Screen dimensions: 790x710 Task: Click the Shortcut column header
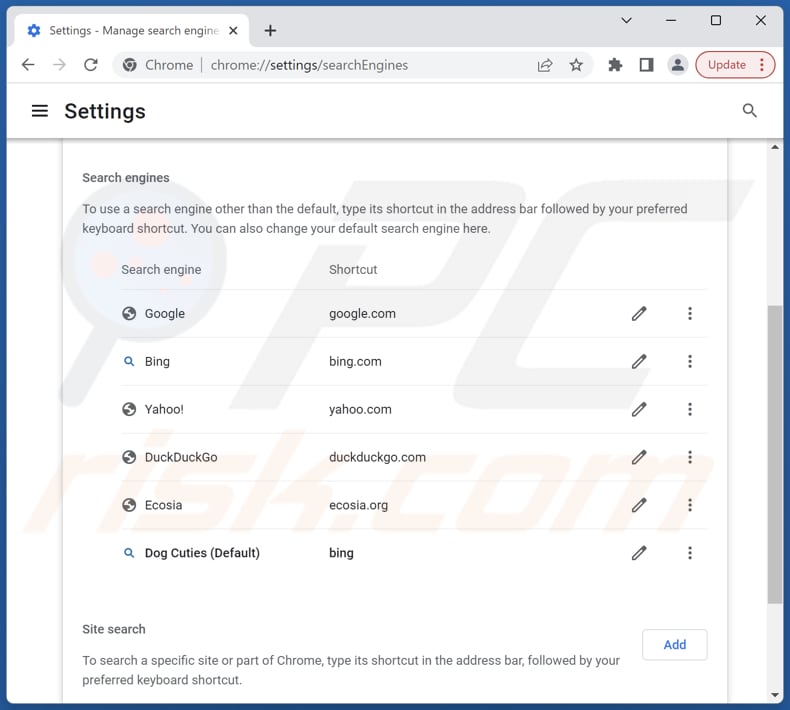pos(353,270)
